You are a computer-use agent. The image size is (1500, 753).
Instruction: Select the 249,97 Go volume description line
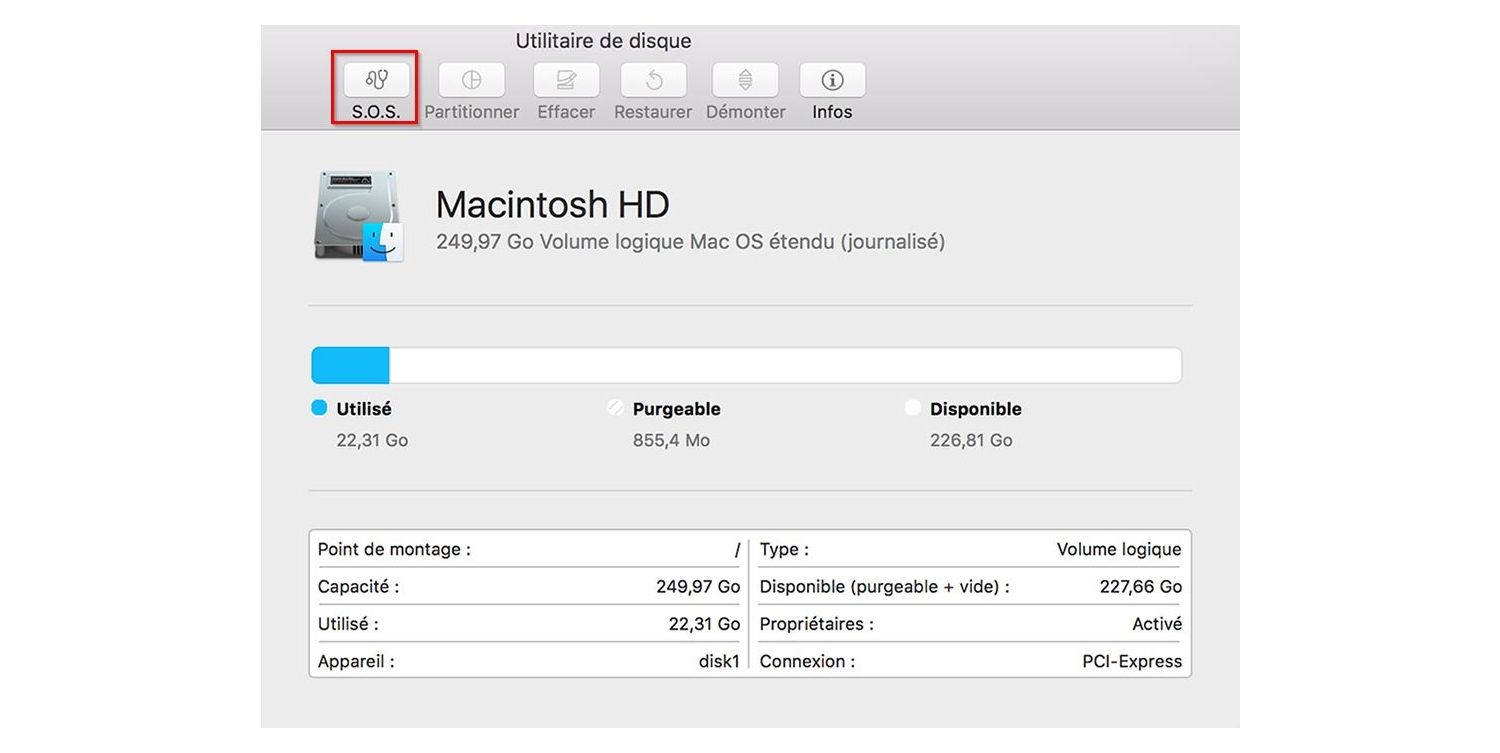pos(690,242)
